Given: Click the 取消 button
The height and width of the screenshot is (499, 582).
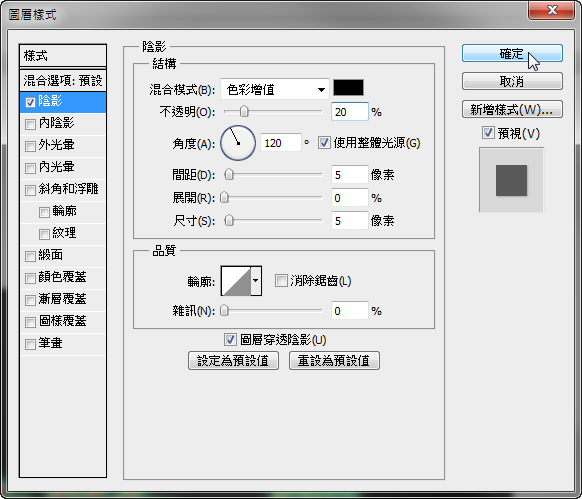Looking at the screenshot, I should click(512, 81).
